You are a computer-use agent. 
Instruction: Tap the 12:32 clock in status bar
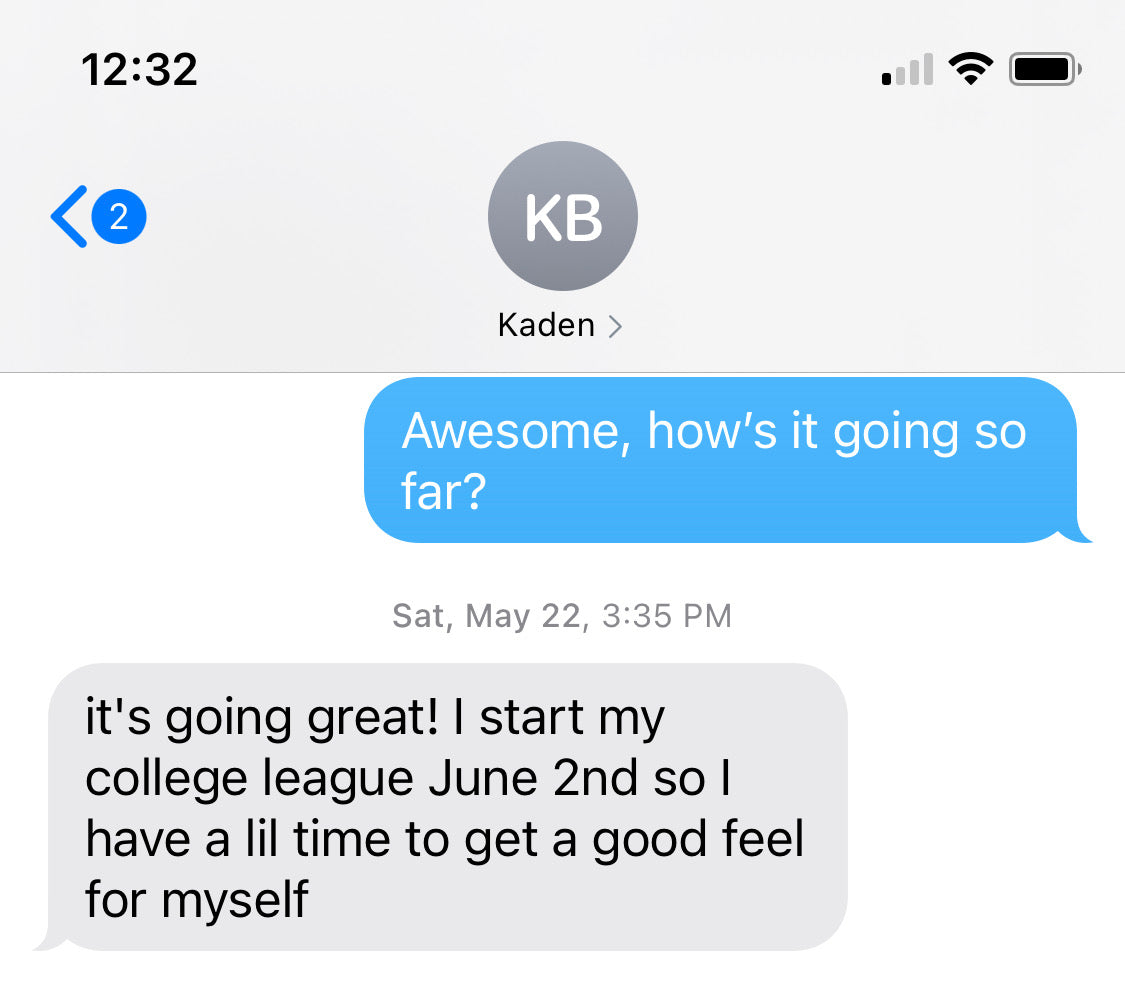(x=139, y=70)
